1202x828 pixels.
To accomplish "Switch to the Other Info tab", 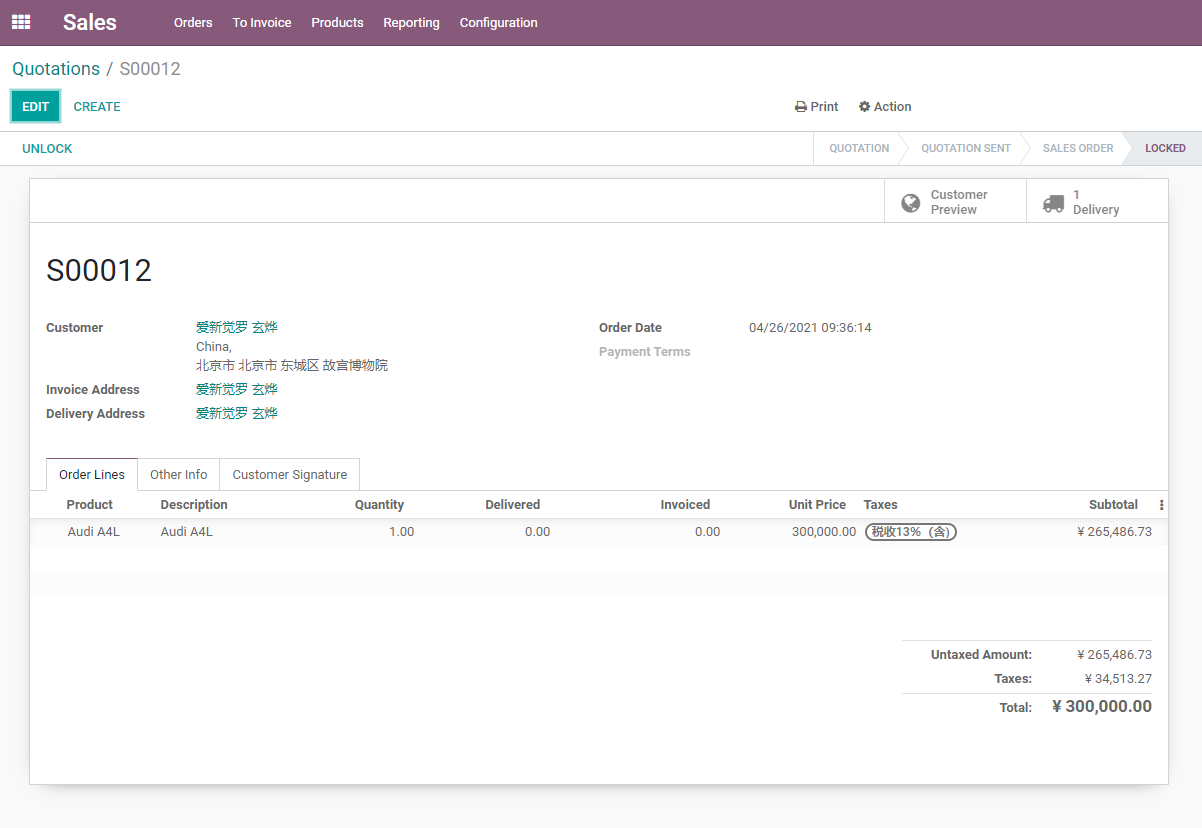I will [179, 475].
